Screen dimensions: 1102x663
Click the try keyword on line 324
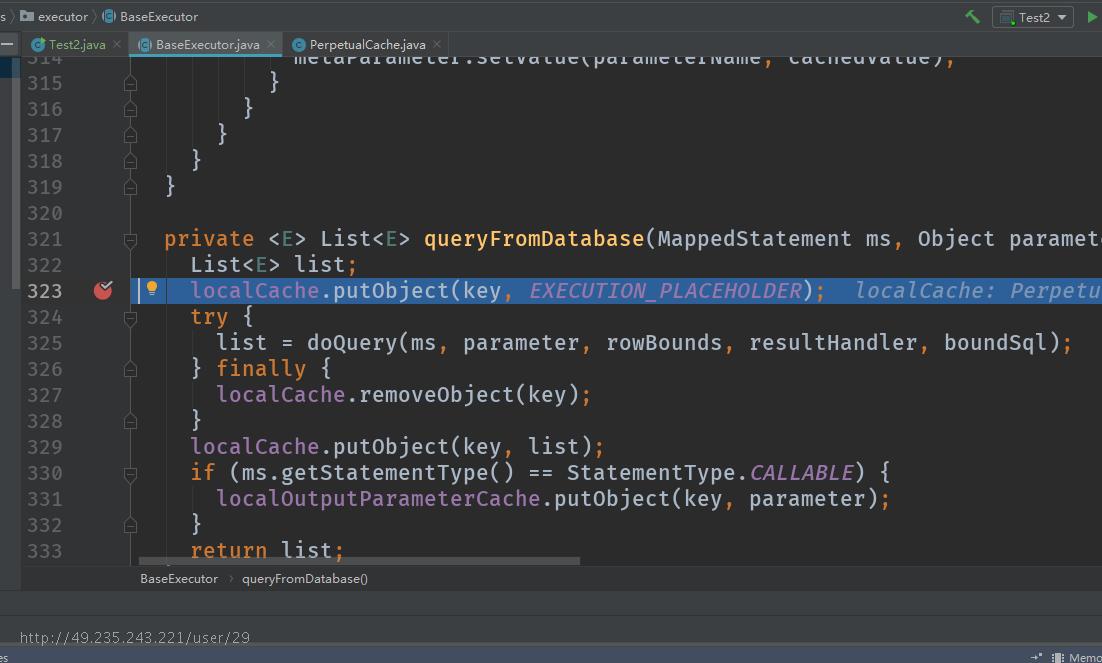[209, 316]
